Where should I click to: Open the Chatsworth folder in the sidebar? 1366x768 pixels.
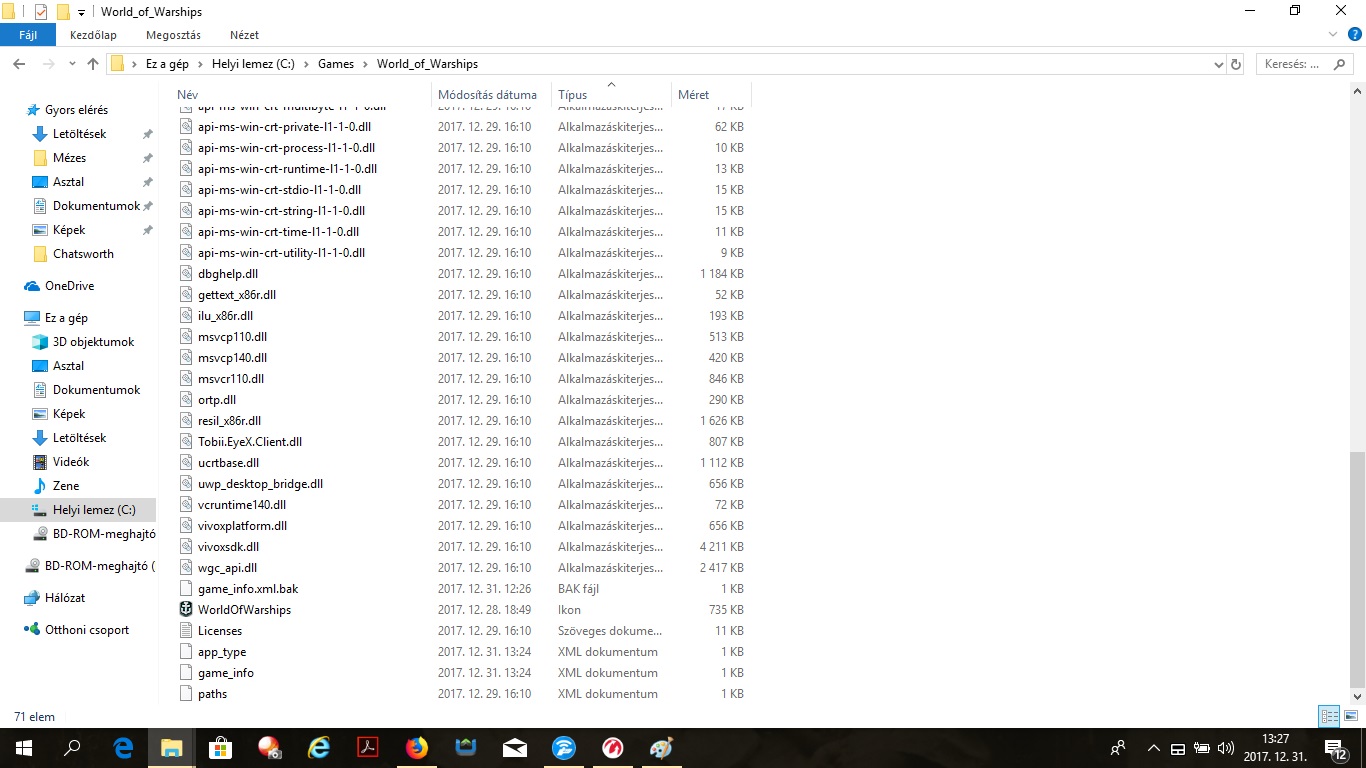coord(83,254)
